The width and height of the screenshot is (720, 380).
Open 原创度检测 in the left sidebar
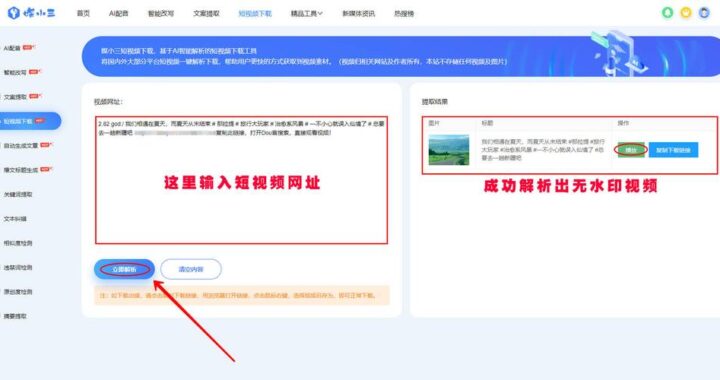pos(18,292)
